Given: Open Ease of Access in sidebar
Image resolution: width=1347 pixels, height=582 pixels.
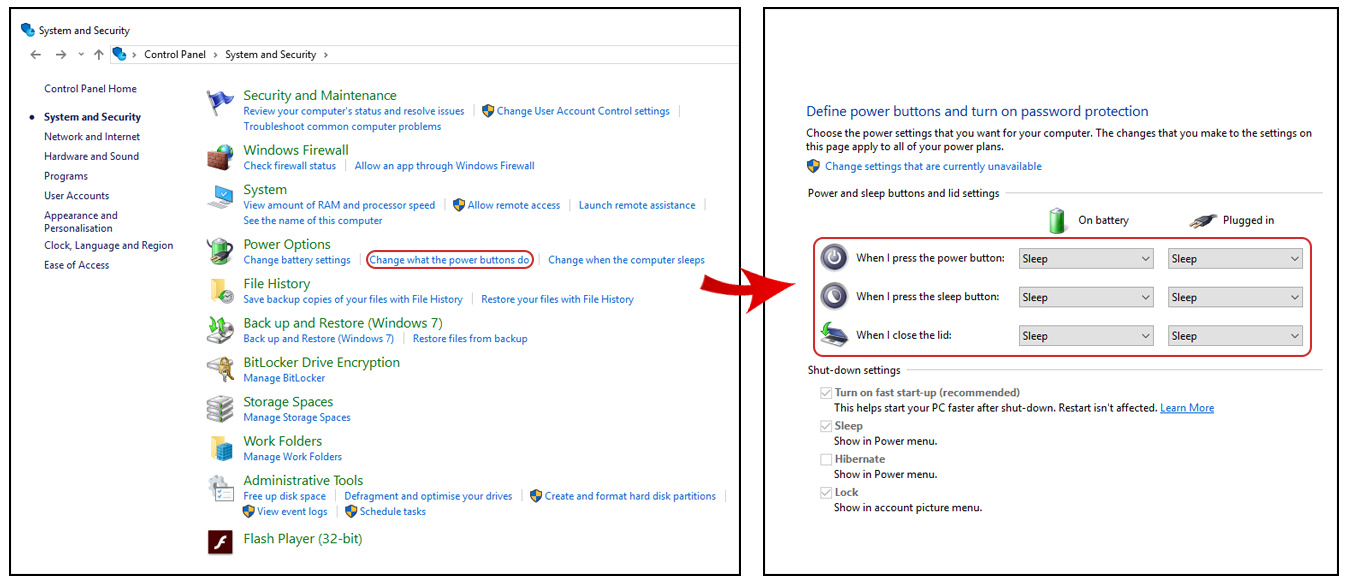Looking at the screenshot, I should coord(77,265).
